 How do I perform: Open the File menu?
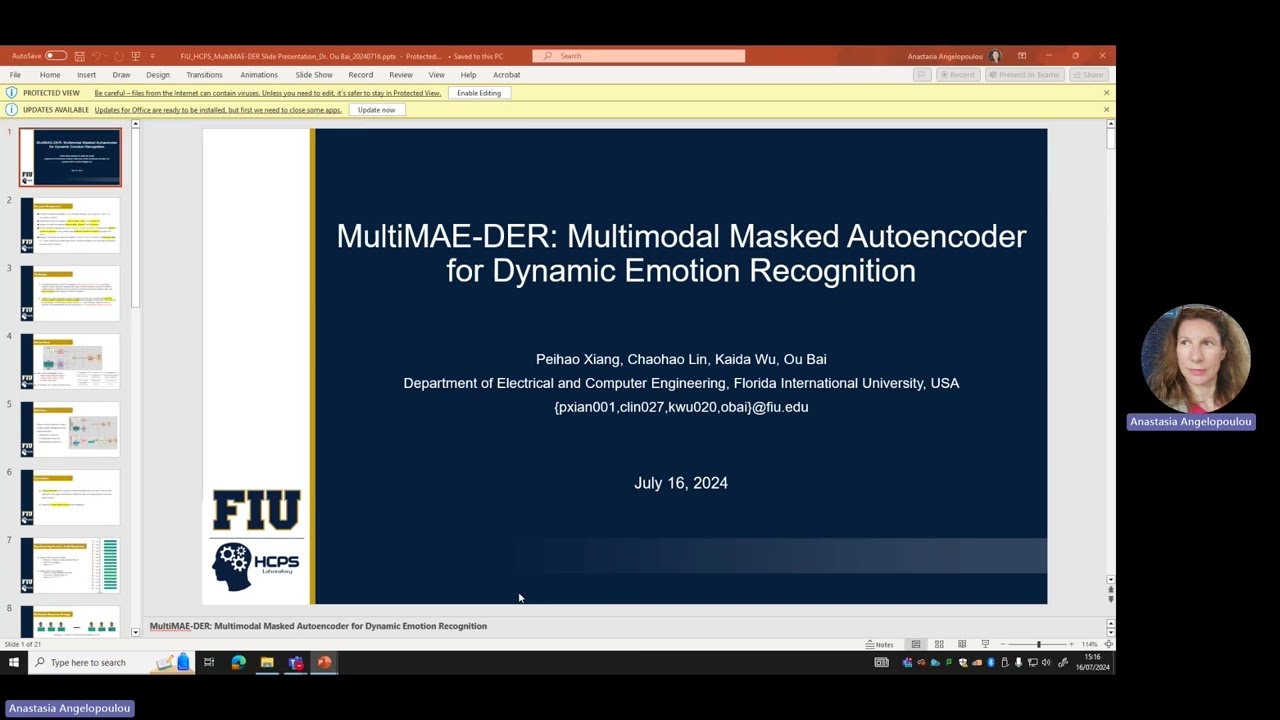[x=15, y=75]
